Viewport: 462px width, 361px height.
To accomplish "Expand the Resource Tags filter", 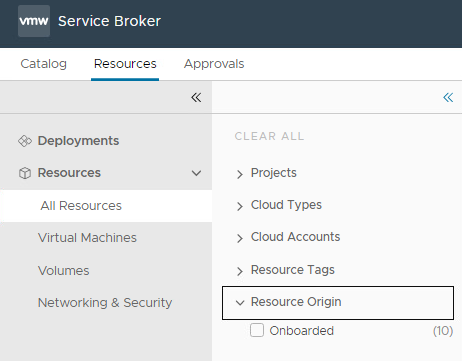I will point(240,271).
